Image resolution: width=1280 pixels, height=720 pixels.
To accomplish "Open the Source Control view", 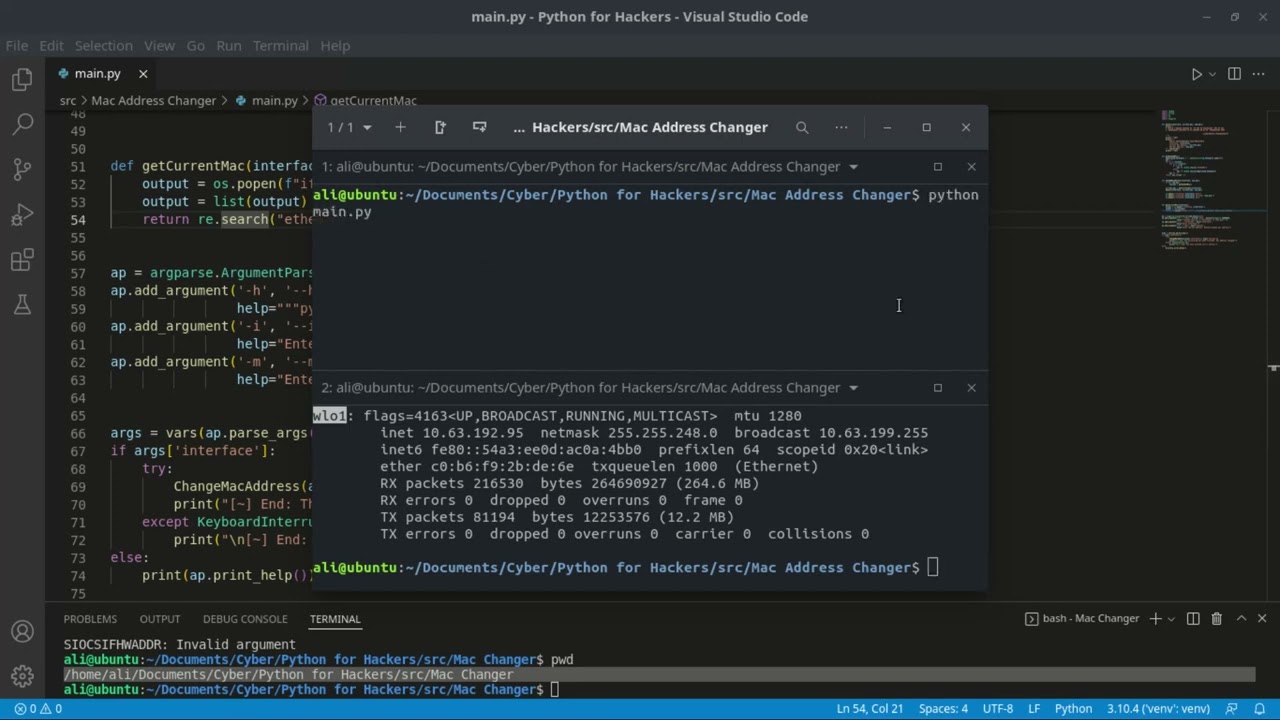I will [22, 170].
